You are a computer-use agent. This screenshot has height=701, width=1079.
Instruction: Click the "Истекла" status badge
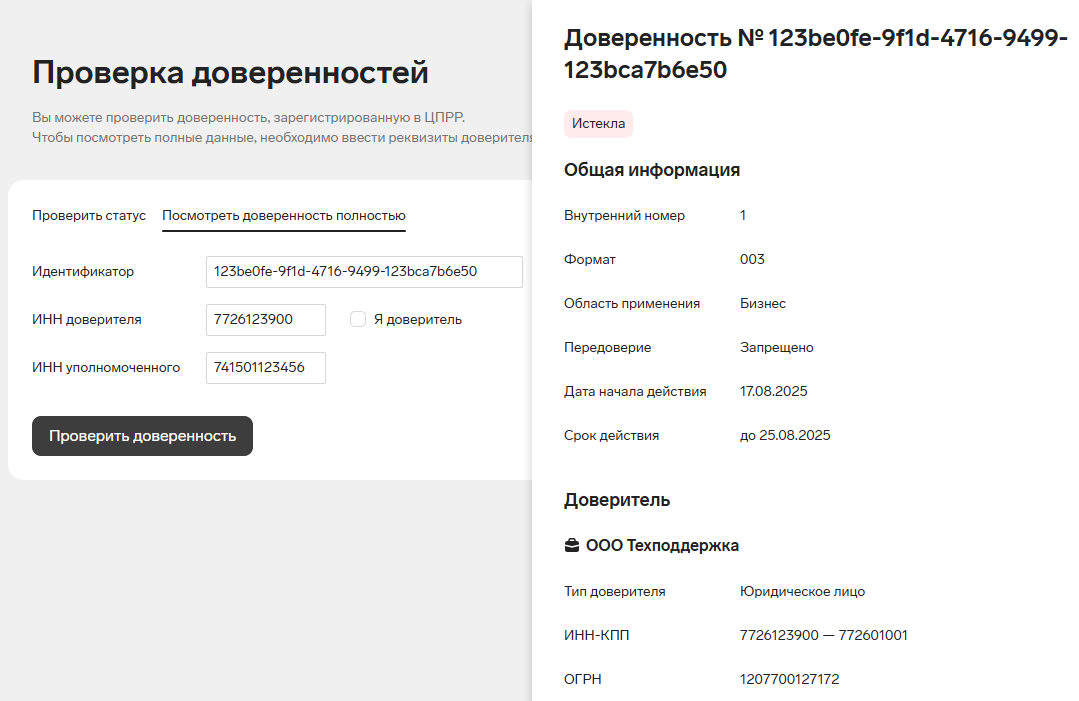pos(598,123)
